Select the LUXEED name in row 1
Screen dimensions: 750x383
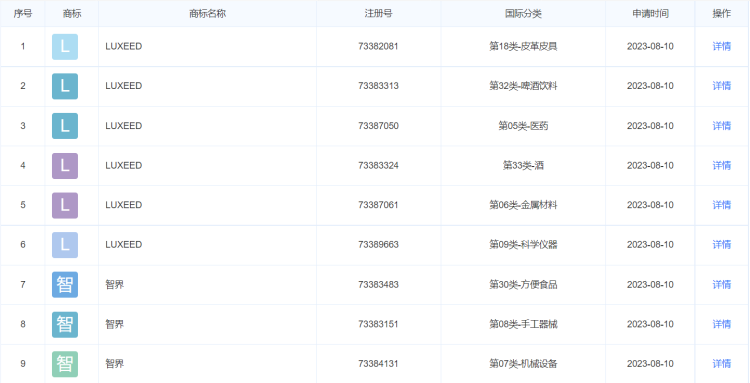tap(123, 46)
